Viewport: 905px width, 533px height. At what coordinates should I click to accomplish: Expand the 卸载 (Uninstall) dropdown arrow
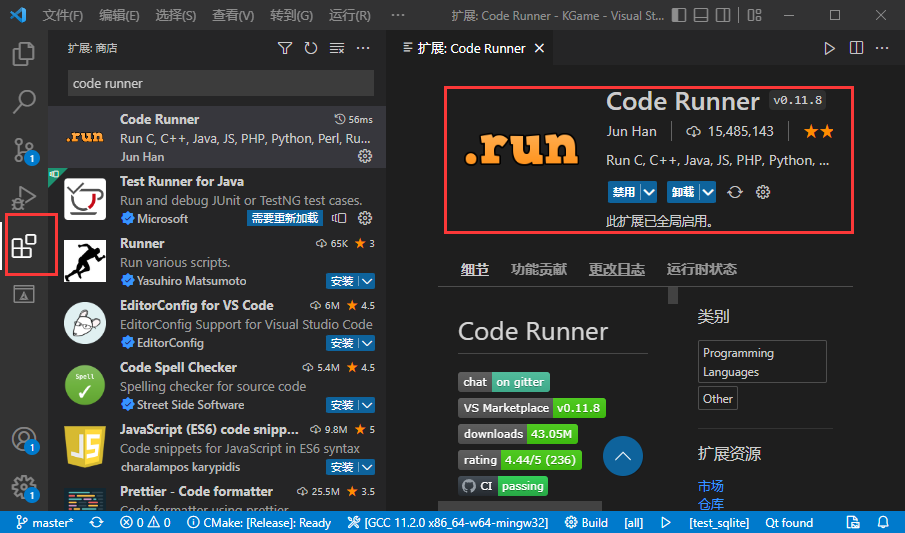pos(708,192)
